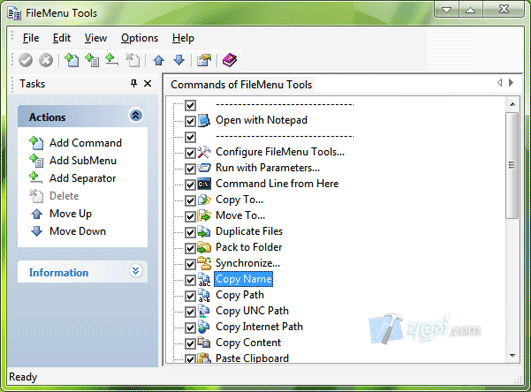The height and width of the screenshot is (392, 531).
Task: Click the Copy To... row icon
Action: pyautogui.click(x=204, y=200)
